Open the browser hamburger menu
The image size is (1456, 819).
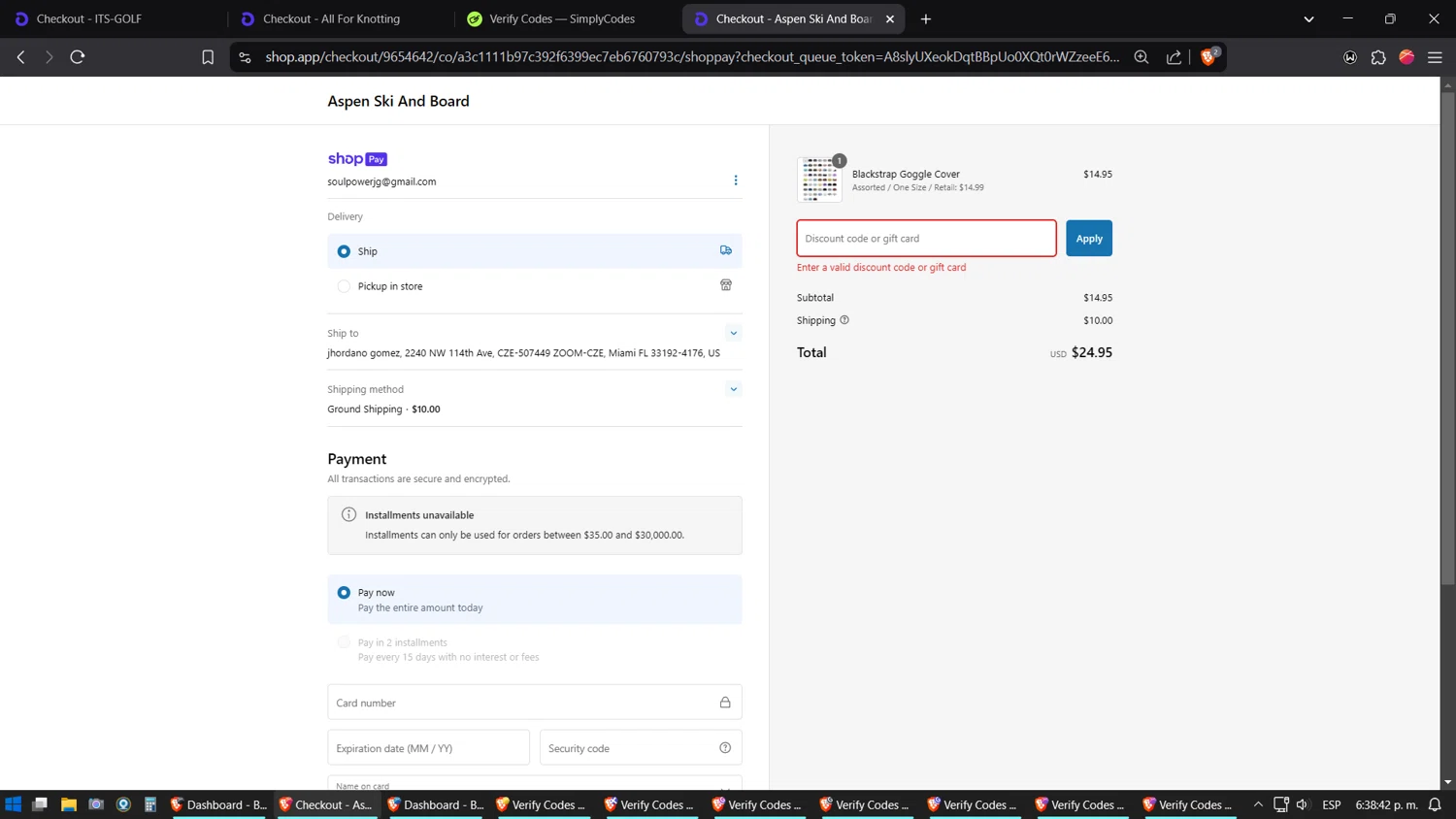pos(1435,57)
